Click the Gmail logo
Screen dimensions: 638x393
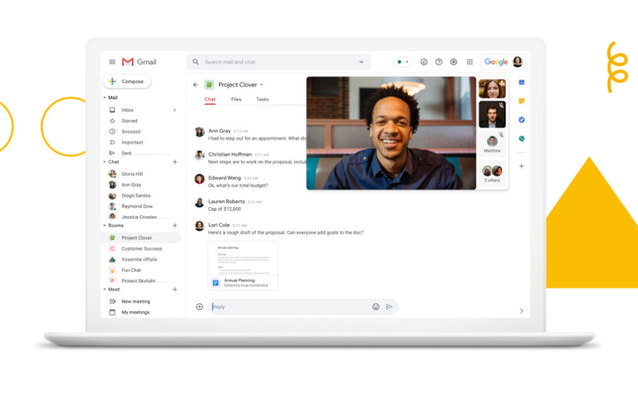[139, 62]
